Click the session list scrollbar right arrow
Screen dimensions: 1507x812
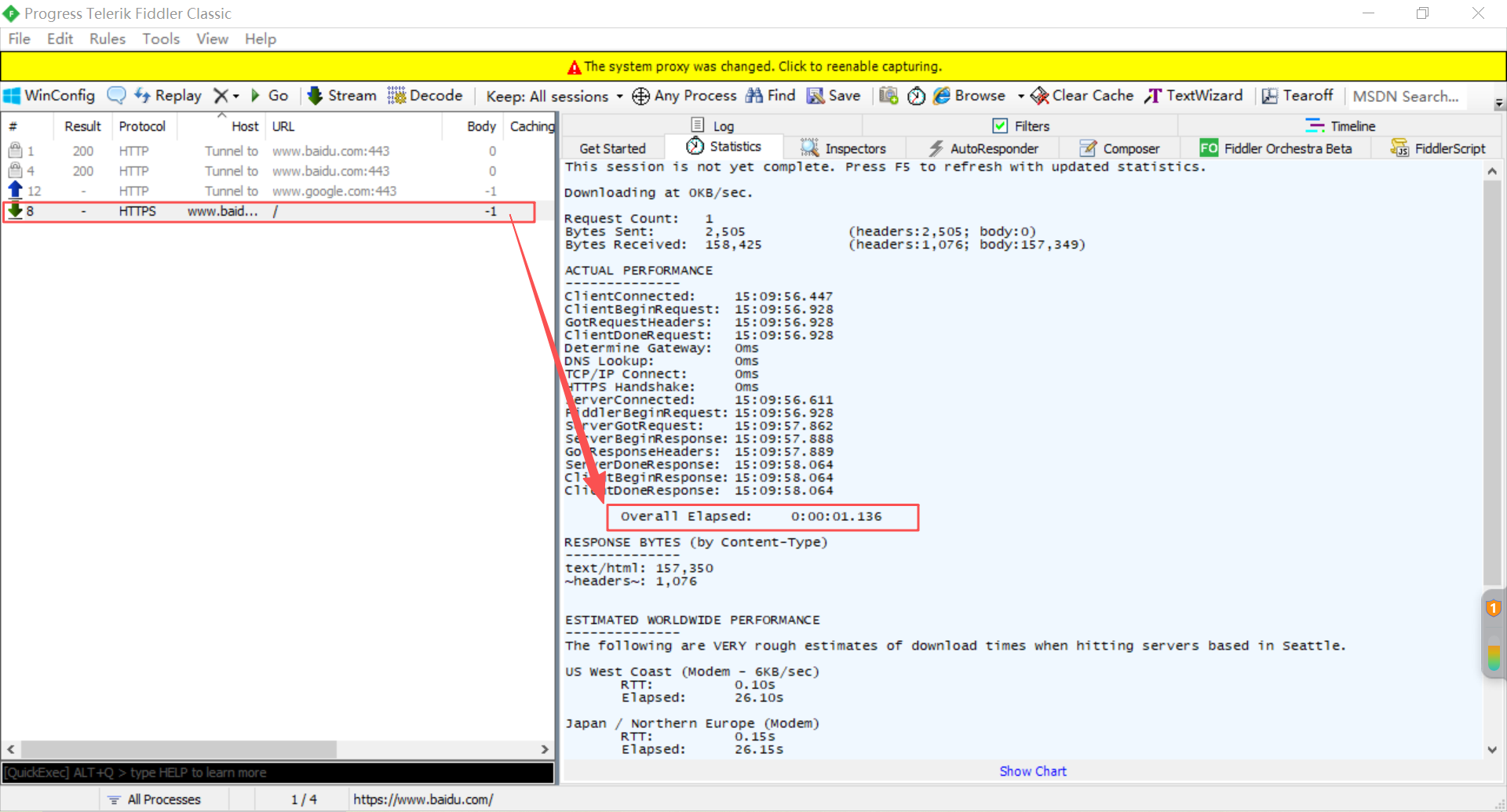point(545,749)
